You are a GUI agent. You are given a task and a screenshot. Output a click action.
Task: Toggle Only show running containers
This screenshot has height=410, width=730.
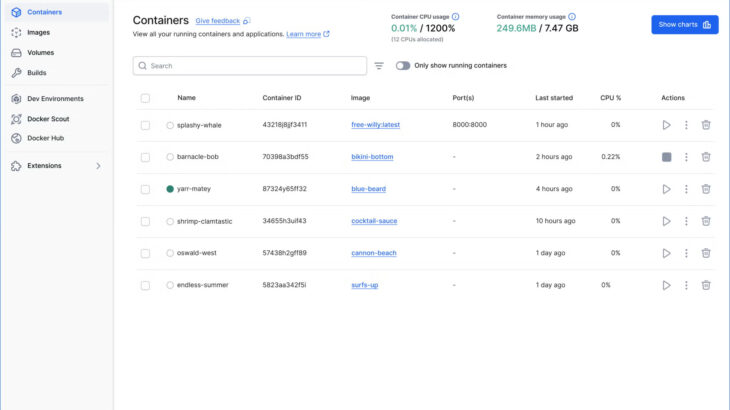403,66
